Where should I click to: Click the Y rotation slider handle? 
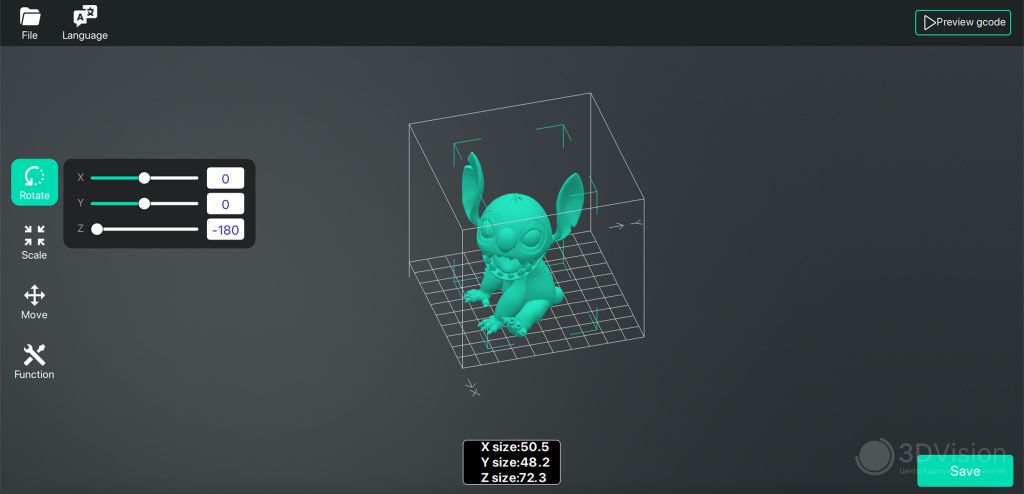click(144, 203)
